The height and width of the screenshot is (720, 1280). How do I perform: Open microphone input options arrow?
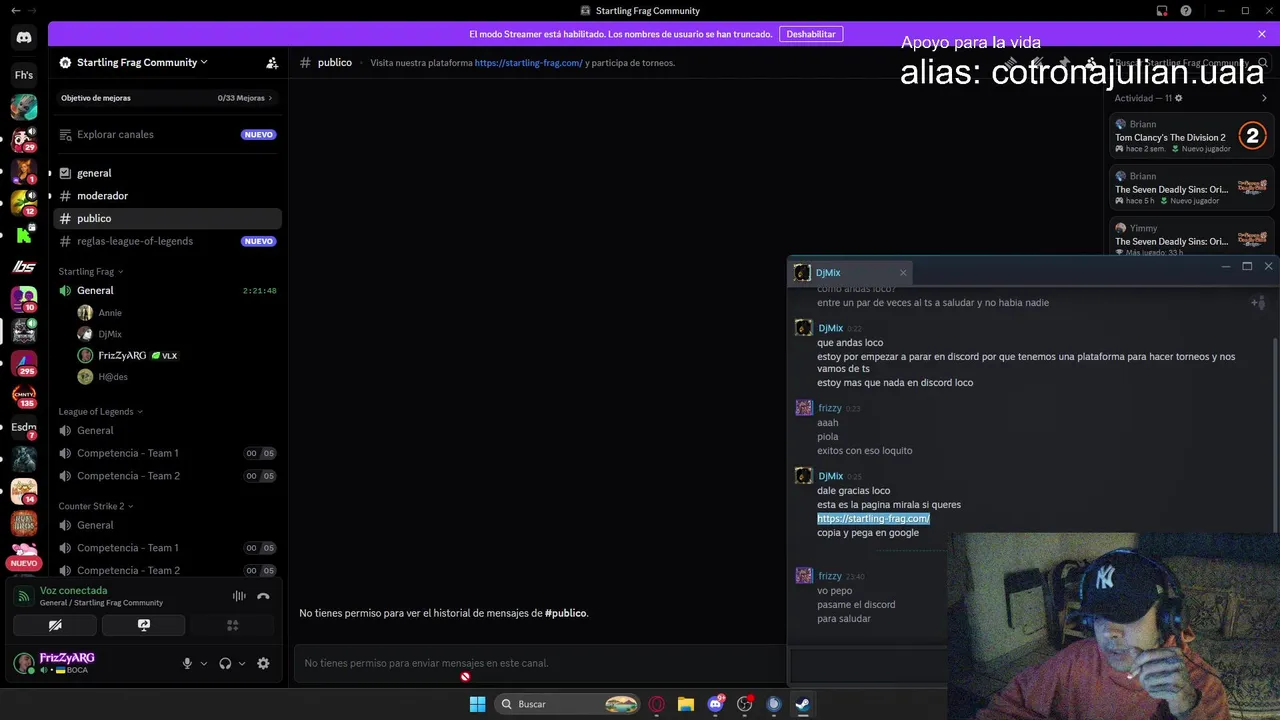204,663
